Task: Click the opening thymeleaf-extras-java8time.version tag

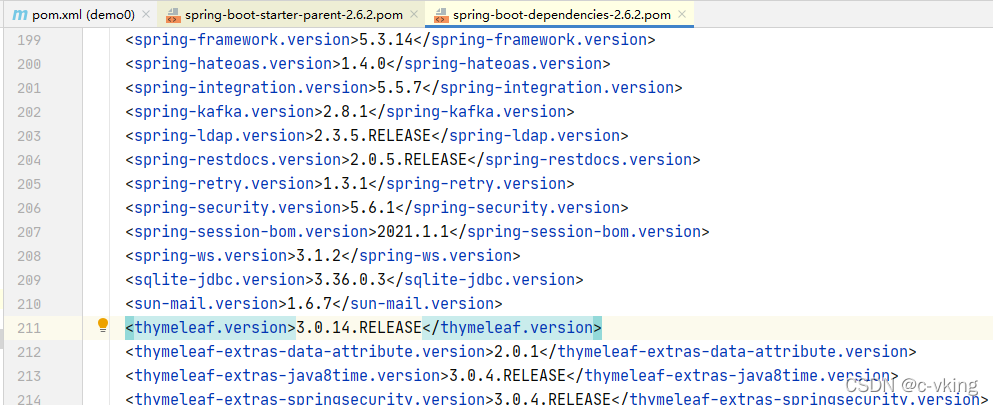Action: tap(288, 375)
